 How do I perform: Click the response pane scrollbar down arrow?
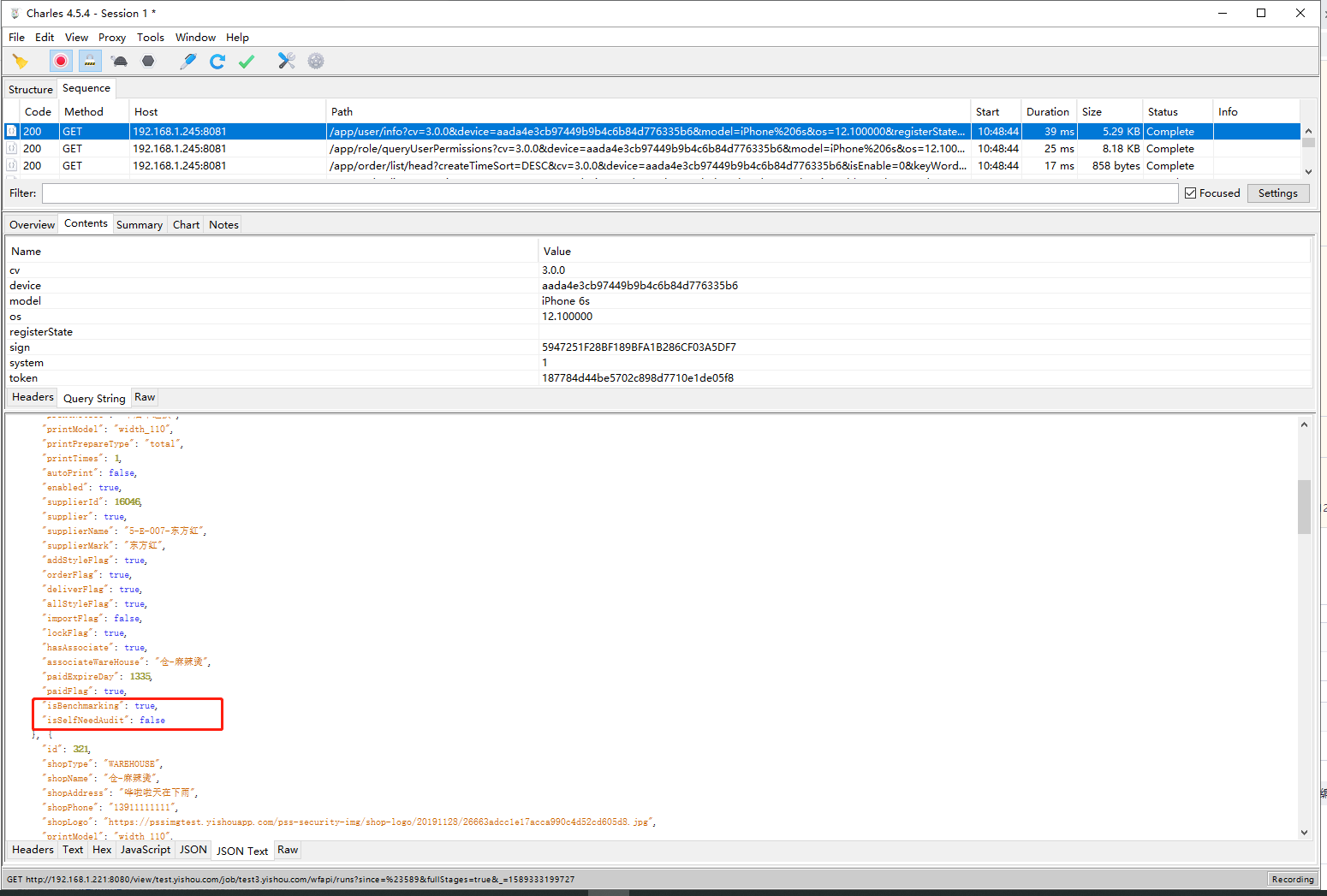pos(1304,832)
